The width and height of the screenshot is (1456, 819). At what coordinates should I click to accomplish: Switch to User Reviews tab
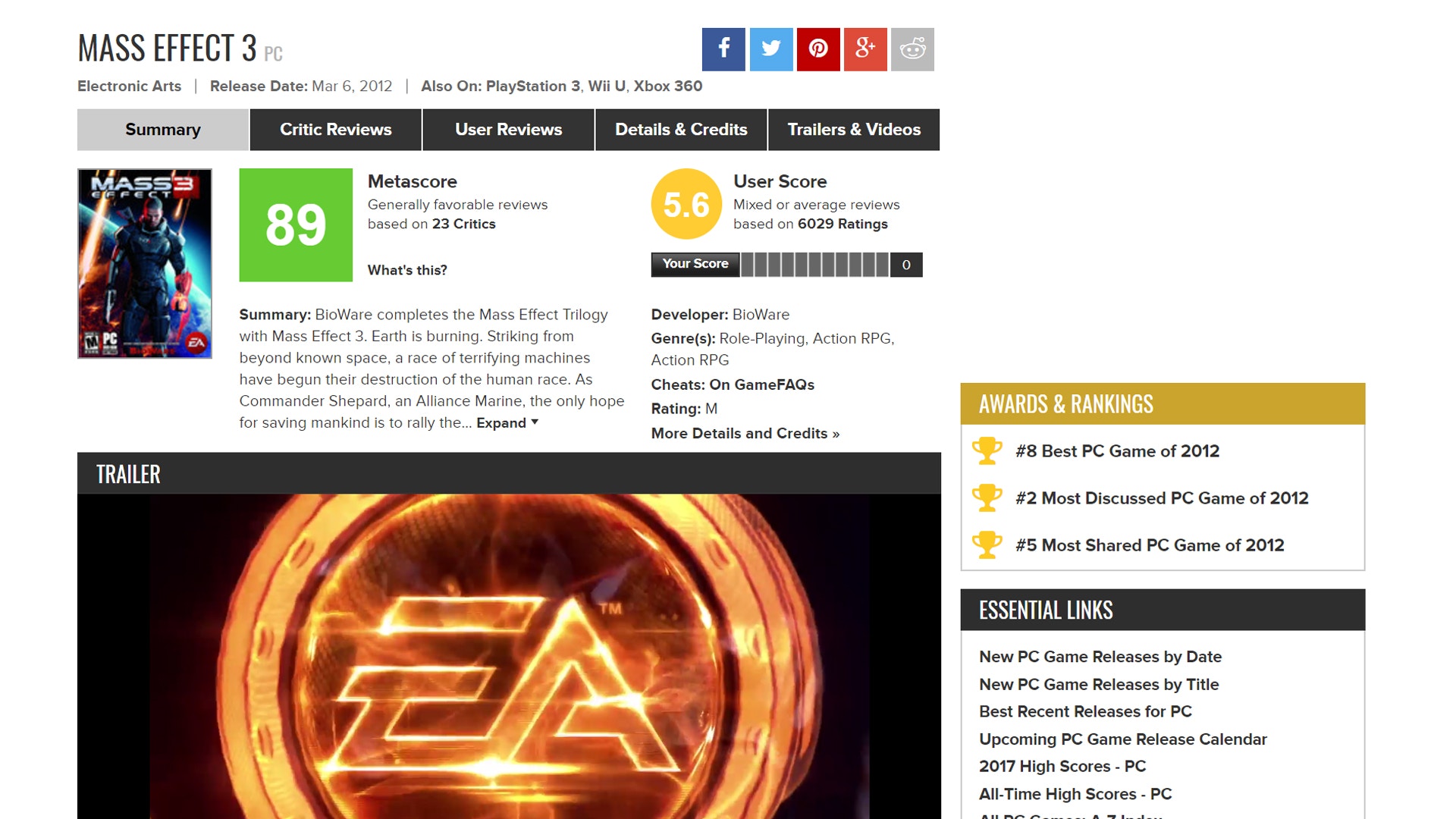[508, 130]
